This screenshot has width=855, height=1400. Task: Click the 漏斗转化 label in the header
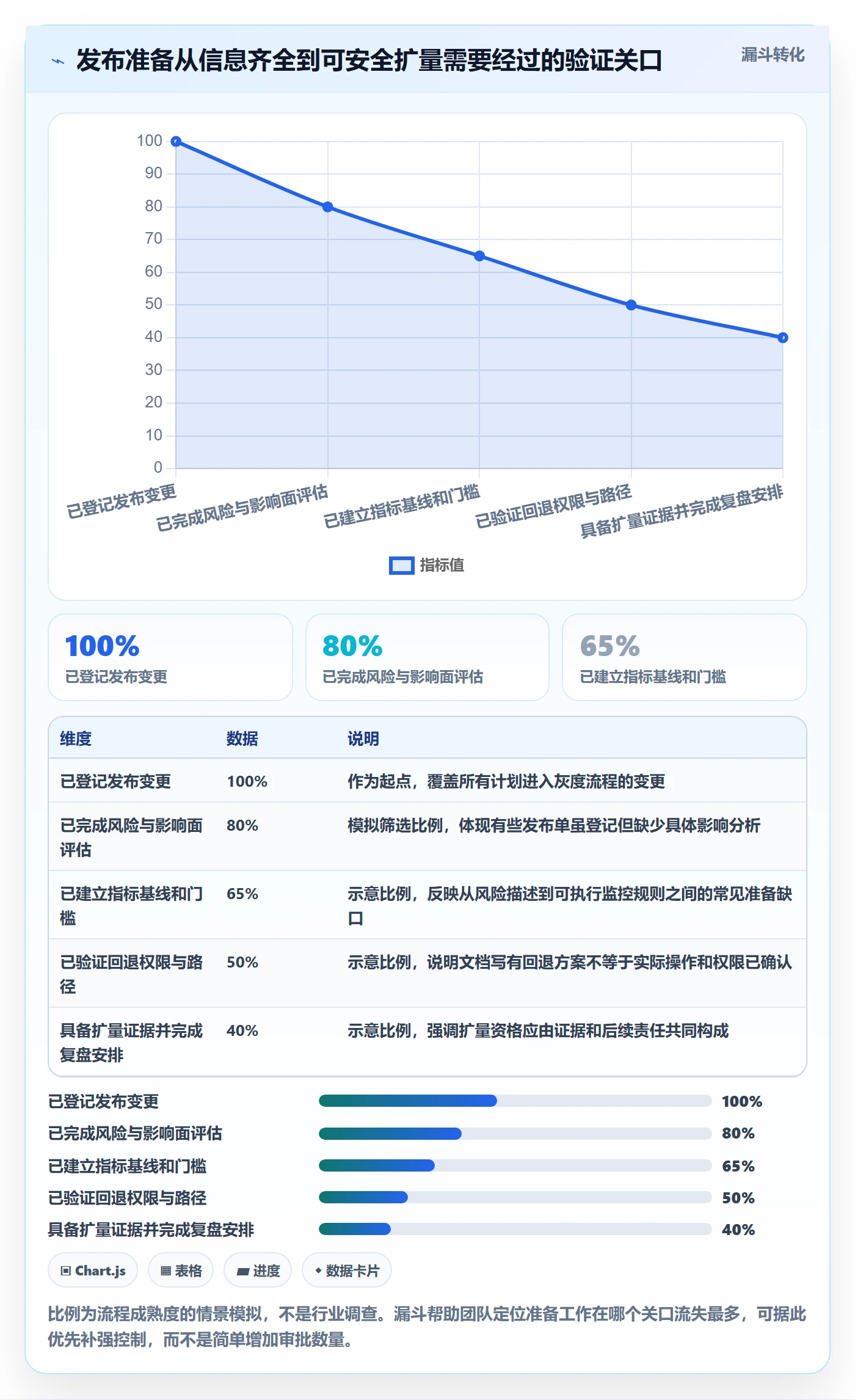[x=773, y=55]
